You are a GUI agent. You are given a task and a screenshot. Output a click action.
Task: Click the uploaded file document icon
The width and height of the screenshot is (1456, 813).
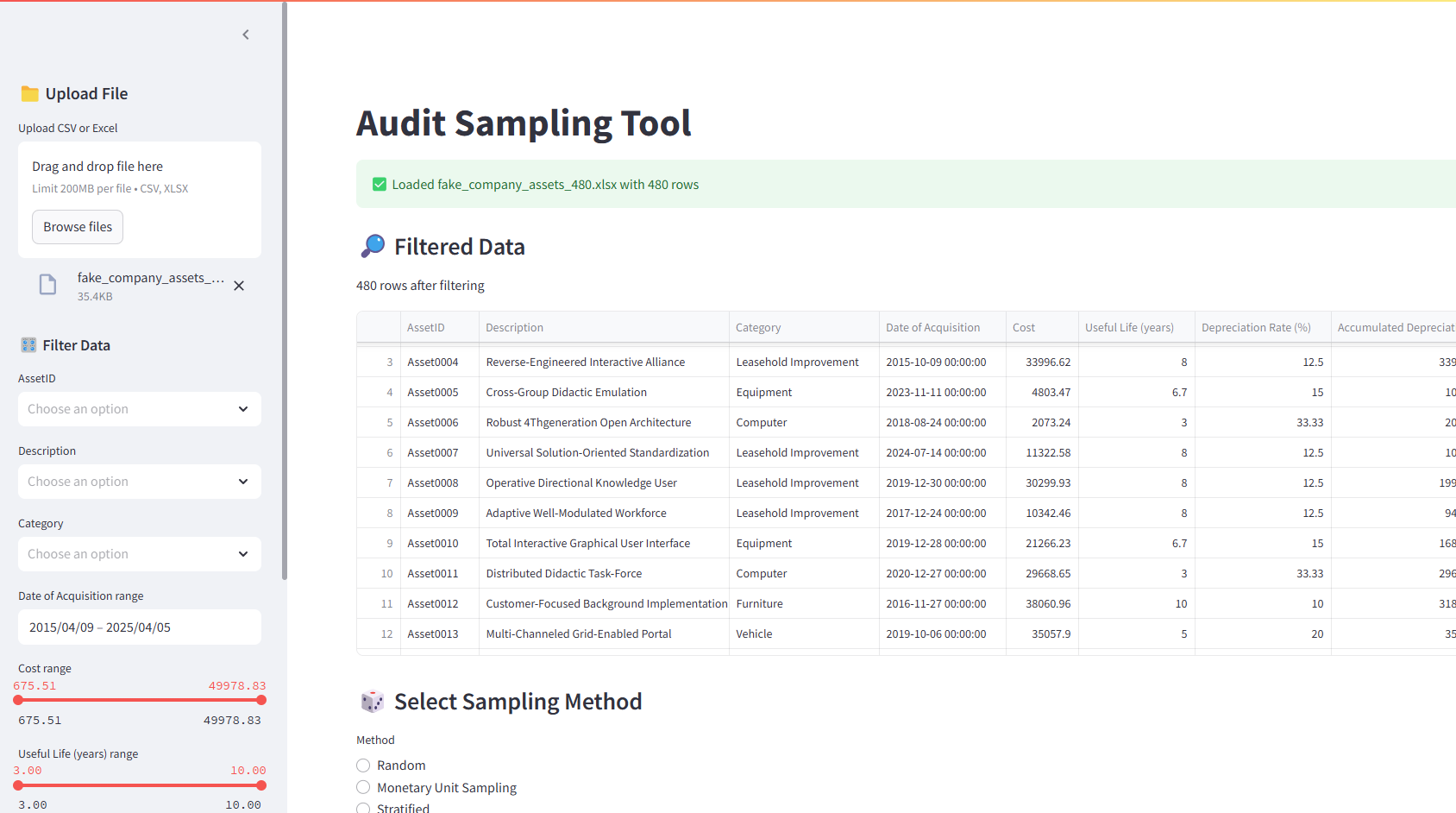[x=48, y=285]
